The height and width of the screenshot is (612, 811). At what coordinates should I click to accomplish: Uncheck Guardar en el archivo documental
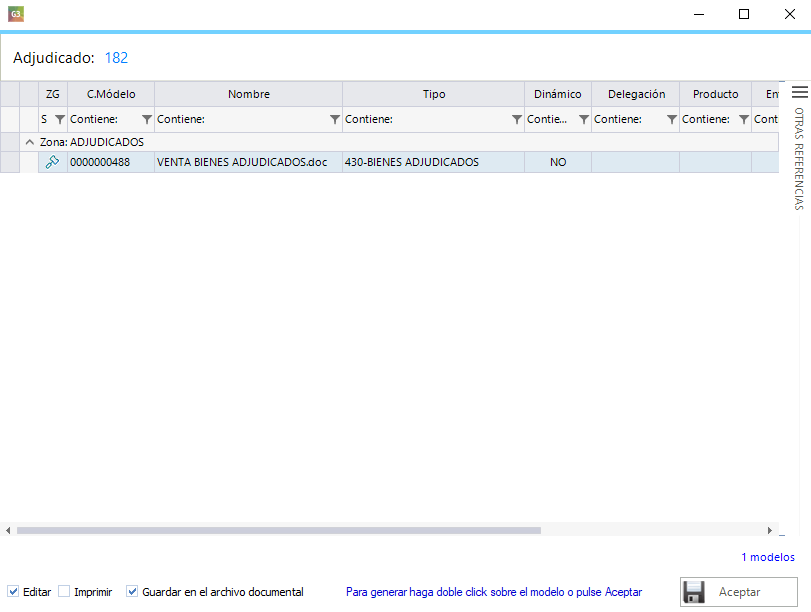click(x=132, y=591)
